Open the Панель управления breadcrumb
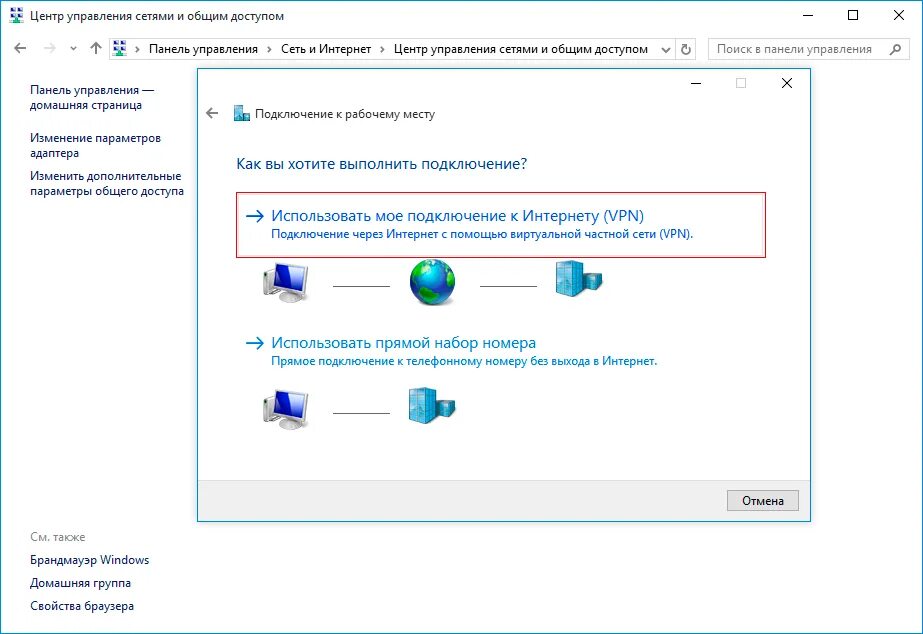Viewport: 923px width, 634px height. pyautogui.click(x=203, y=49)
